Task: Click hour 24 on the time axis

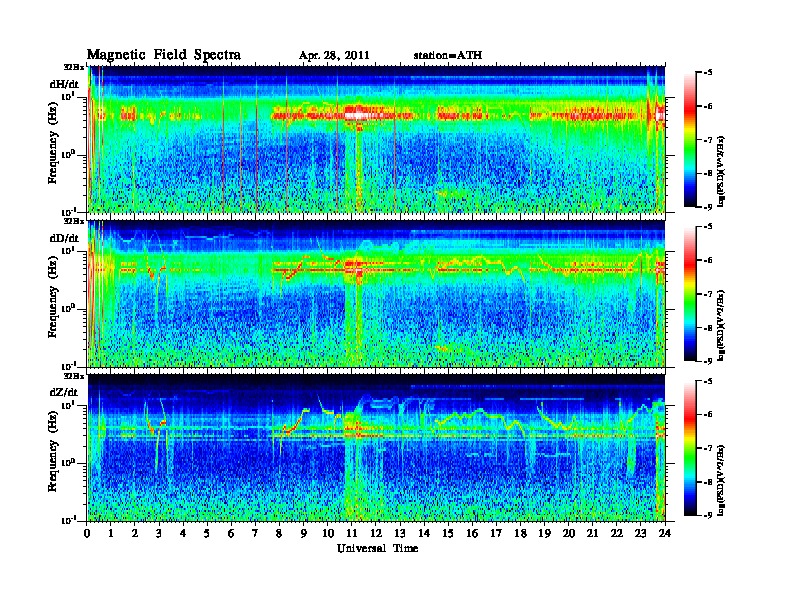Action: click(665, 533)
